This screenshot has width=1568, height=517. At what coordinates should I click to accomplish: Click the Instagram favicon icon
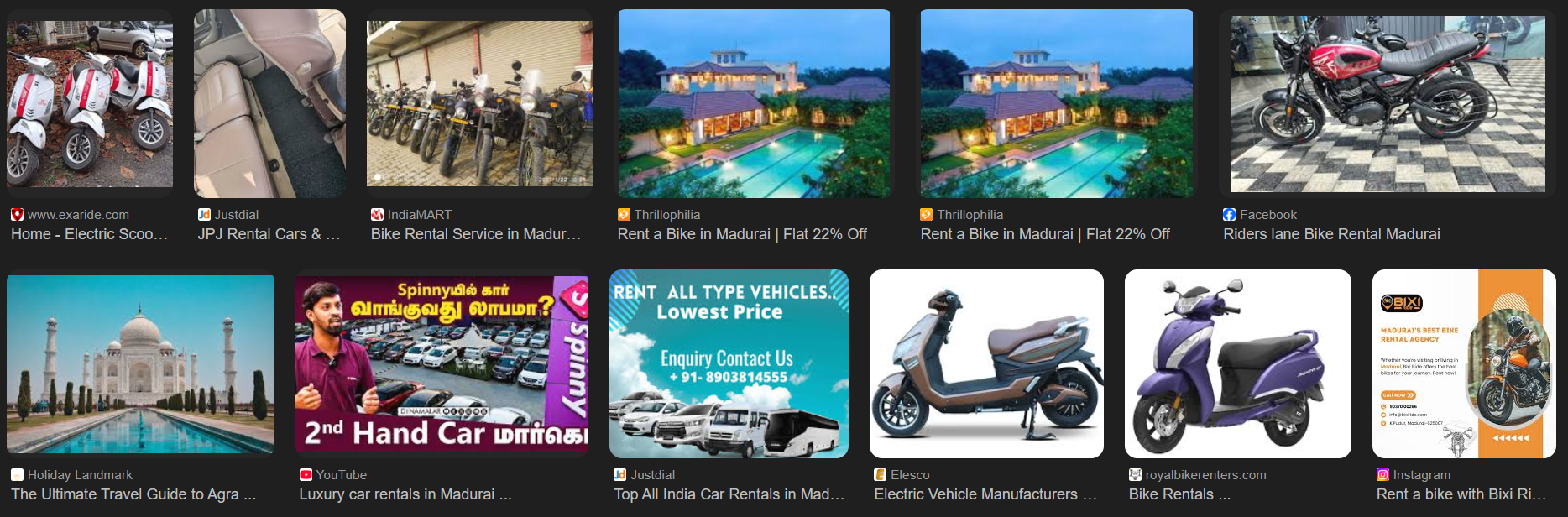click(1382, 475)
